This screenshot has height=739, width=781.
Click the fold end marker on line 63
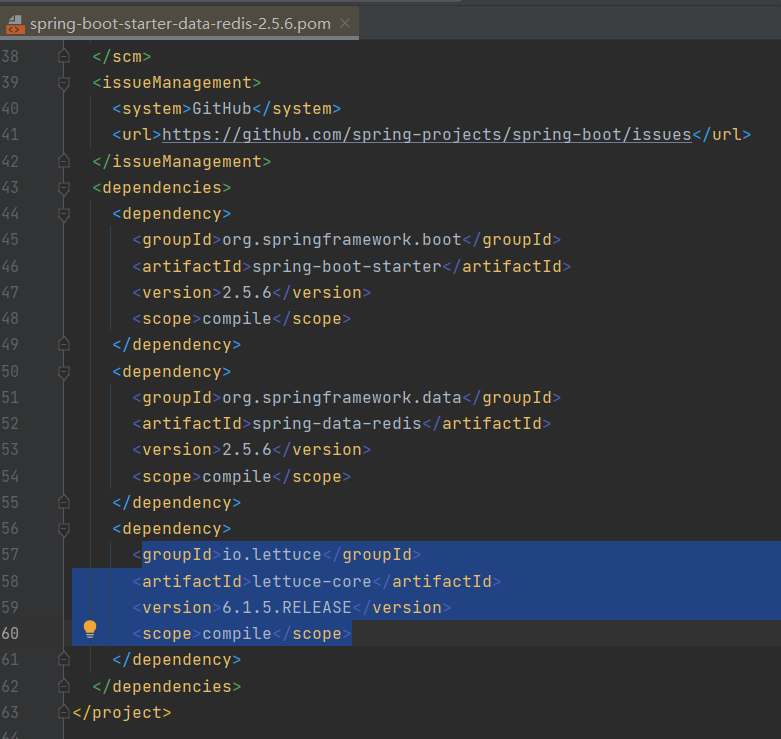coord(64,713)
